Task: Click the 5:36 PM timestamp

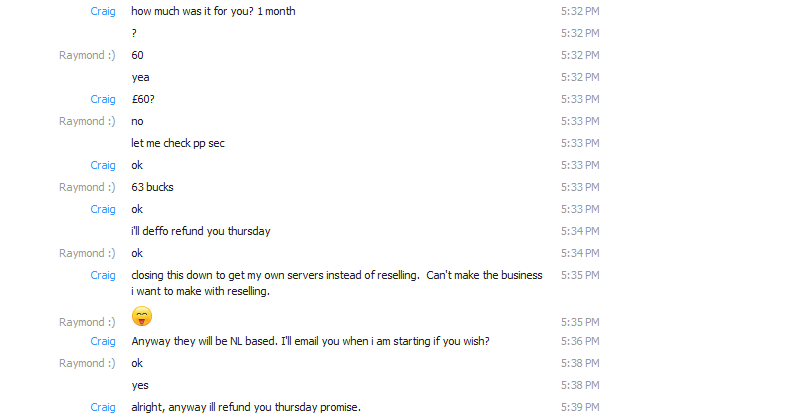Action: pyautogui.click(x=580, y=341)
